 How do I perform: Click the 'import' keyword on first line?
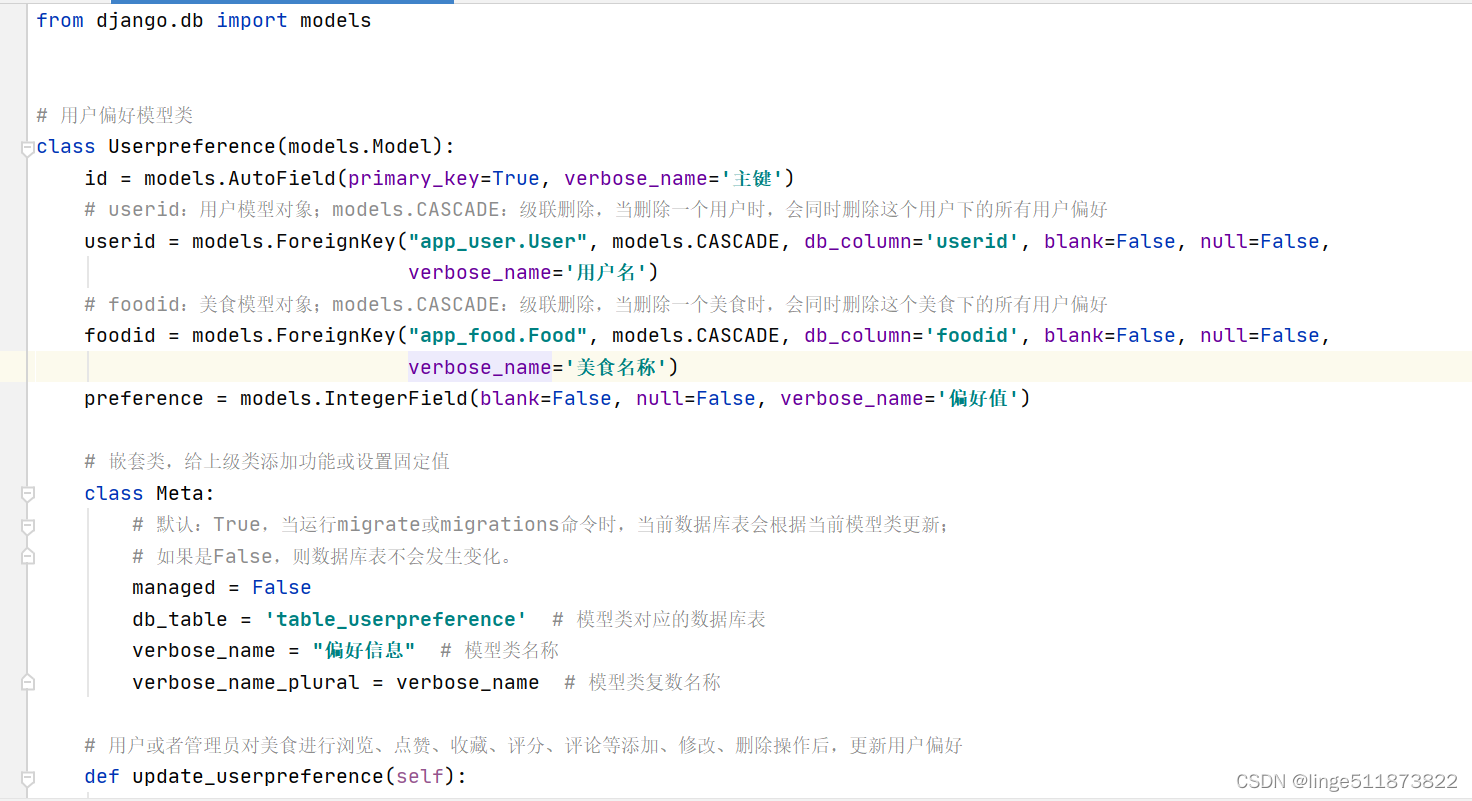point(252,20)
